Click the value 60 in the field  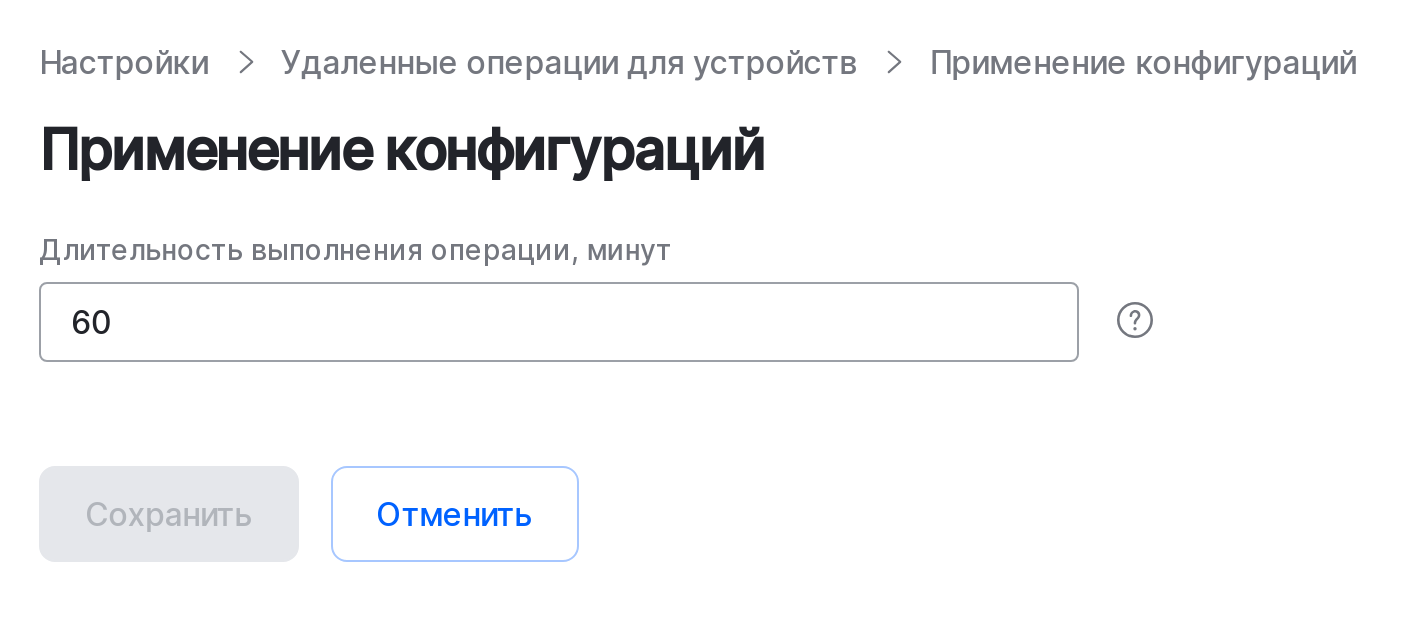tap(91, 322)
